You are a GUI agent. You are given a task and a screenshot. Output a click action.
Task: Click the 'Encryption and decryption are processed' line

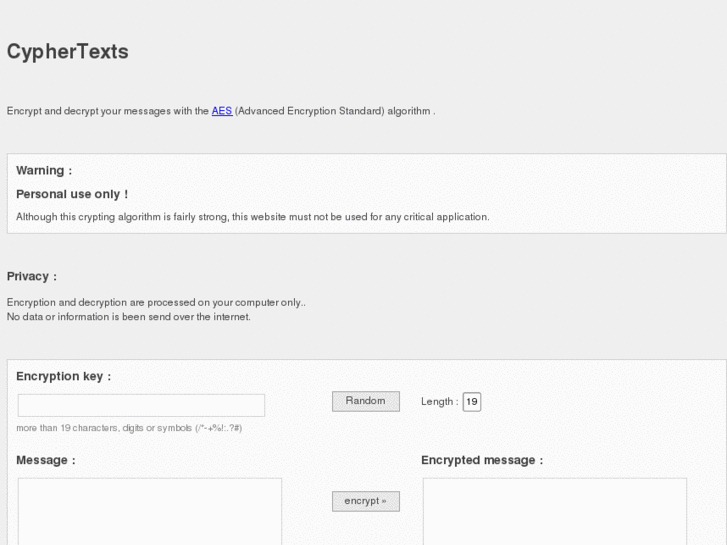click(156, 302)
